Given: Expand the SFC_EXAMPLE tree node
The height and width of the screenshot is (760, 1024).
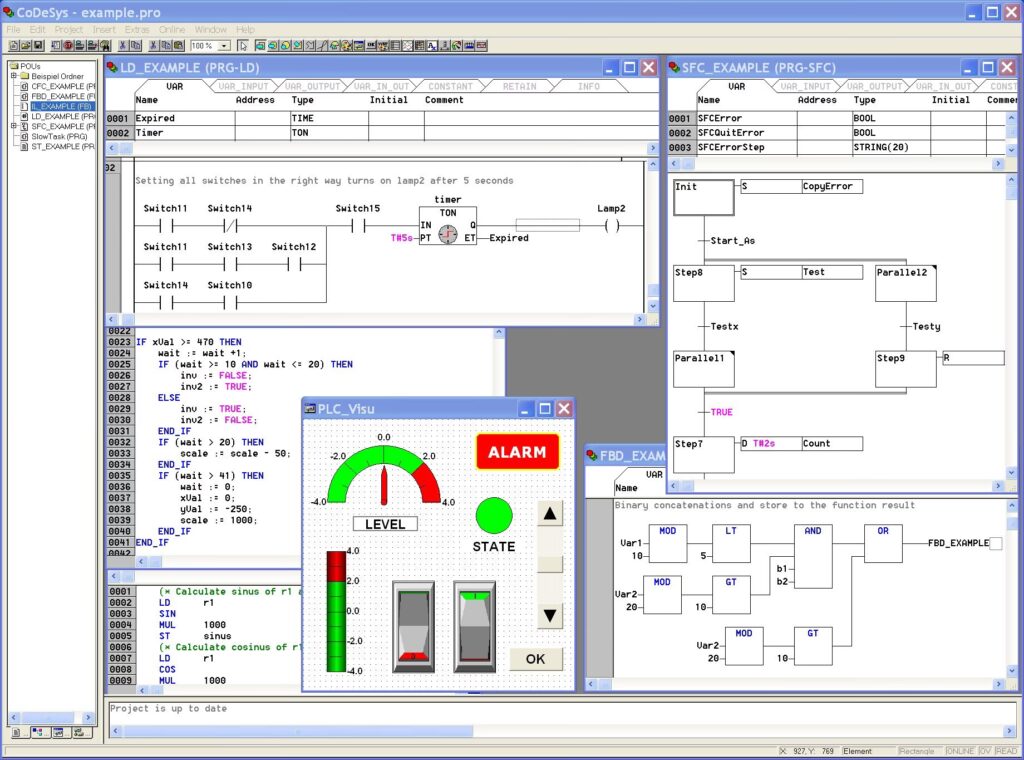Looking at the screenshot, I should 13,126.
